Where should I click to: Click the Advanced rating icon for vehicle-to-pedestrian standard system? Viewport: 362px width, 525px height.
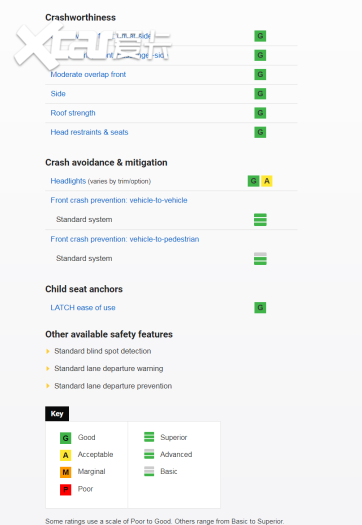click(x=260, y=258)
